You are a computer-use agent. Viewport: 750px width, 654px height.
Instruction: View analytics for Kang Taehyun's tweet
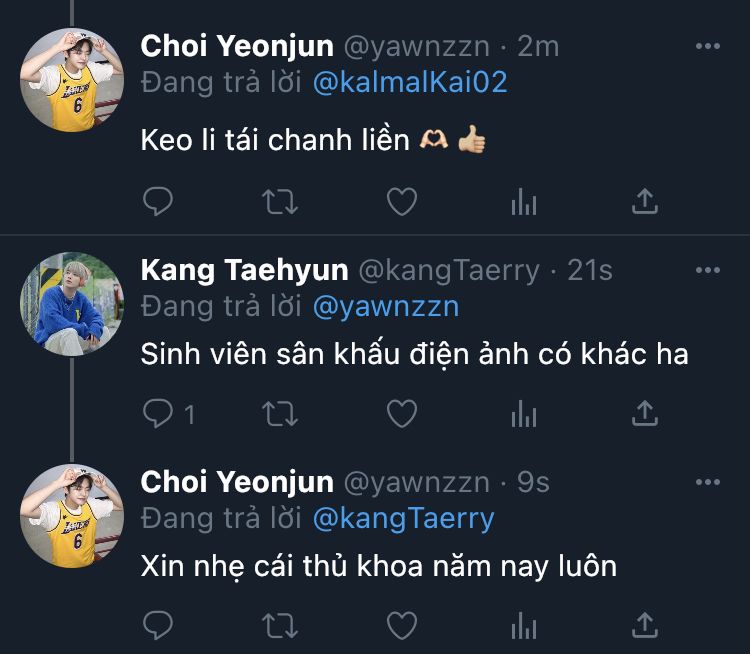point(523,413)
